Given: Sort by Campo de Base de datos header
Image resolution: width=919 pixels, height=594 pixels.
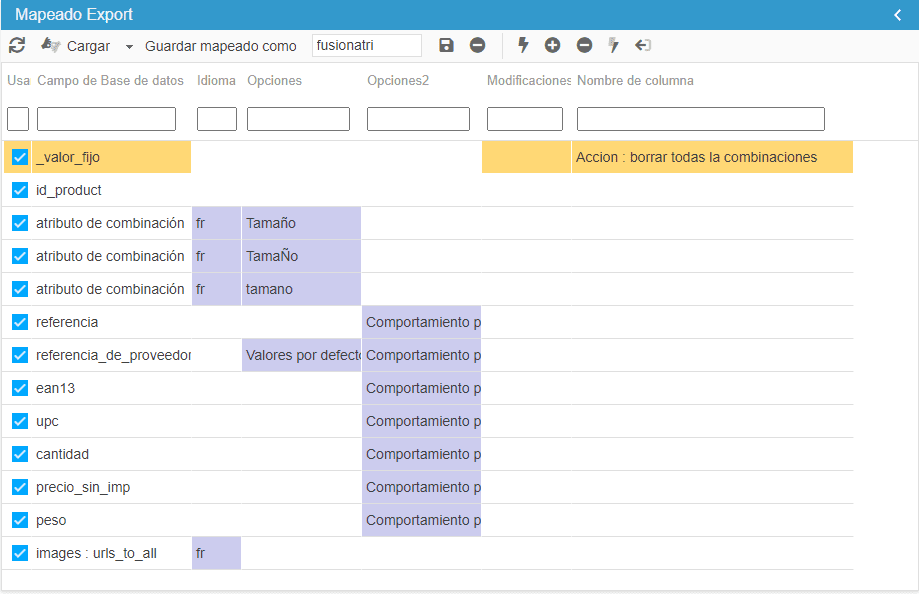Looking at the screenshot, I should [x=110, y=81].
